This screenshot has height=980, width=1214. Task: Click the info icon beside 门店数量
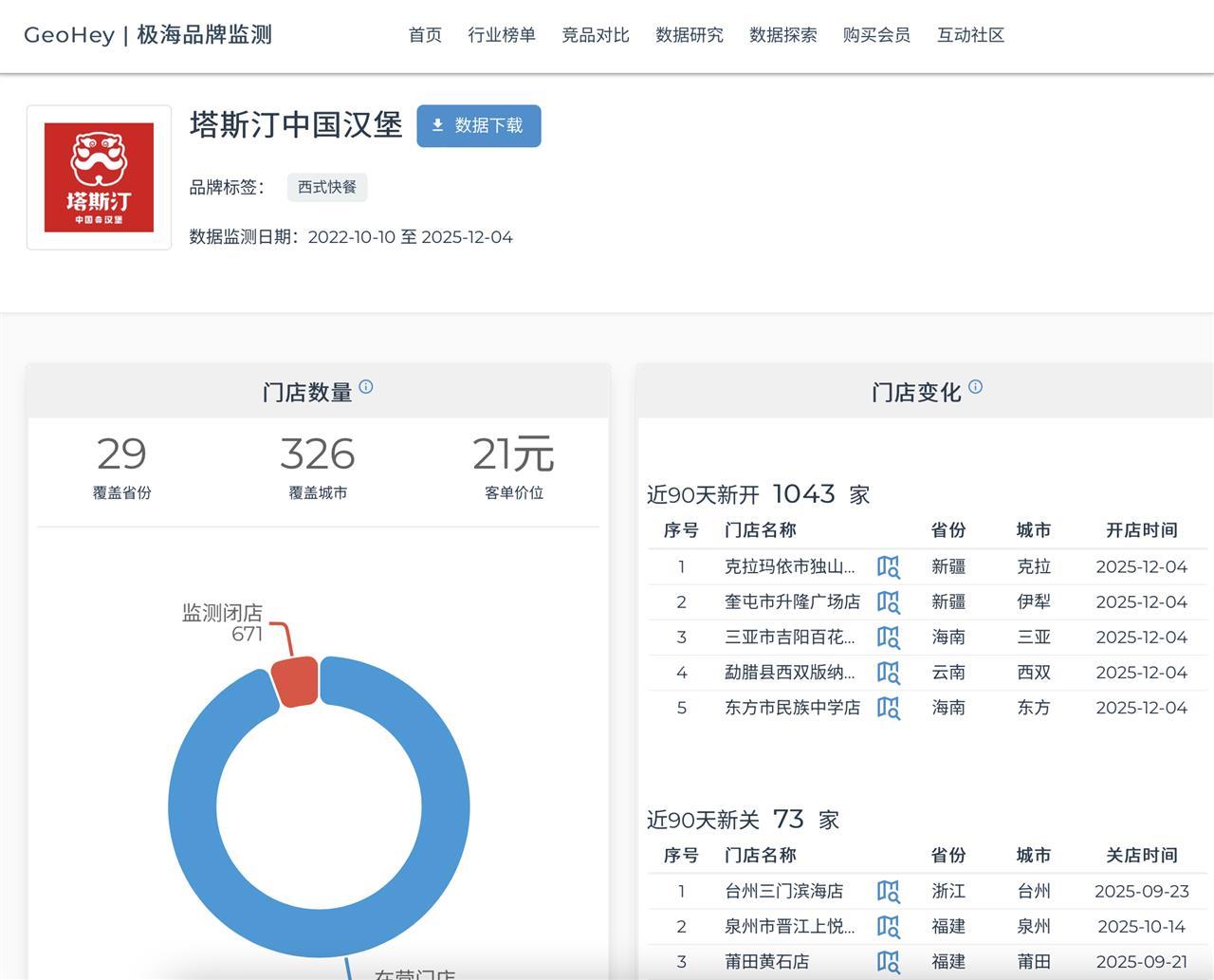coord(369,384)
